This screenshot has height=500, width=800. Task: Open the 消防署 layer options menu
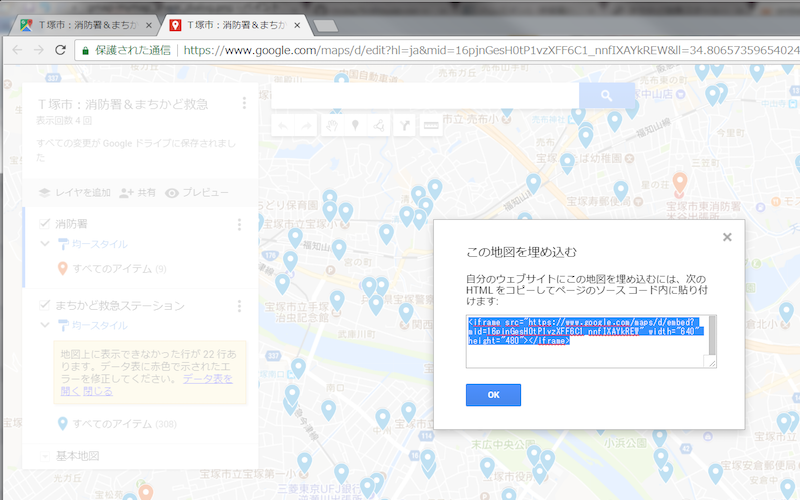coord(239,224)
